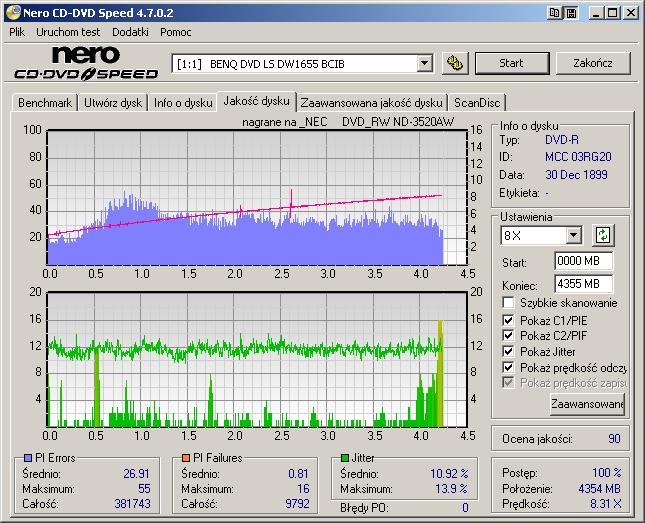Maximize the Nero CD-DVD Speed window
Screen dimensions: 645x523
pyautogui.click(x=613, y=13)
